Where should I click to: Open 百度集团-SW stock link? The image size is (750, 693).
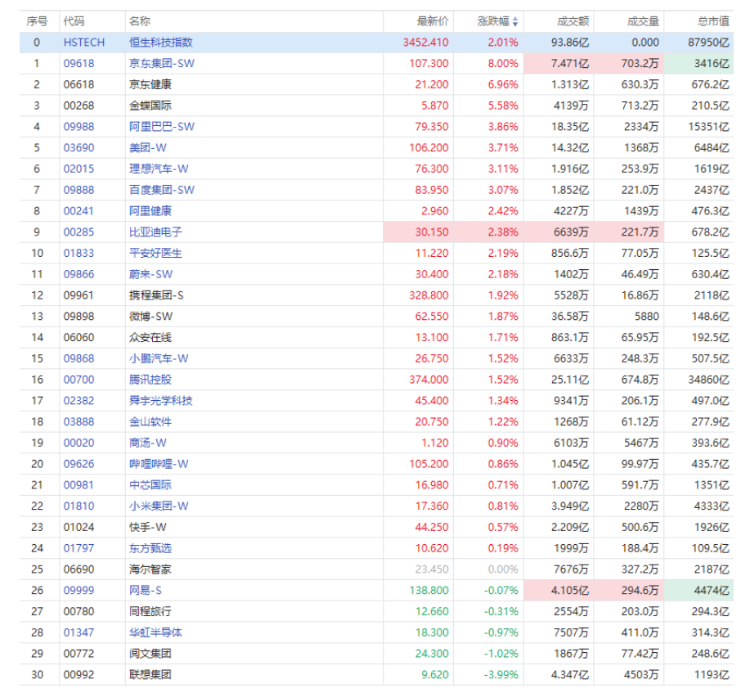click(162, 190)
